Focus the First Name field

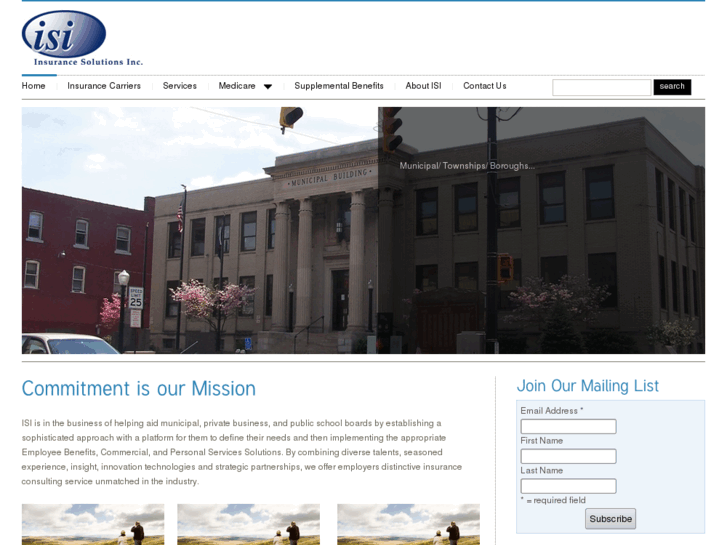568,456
